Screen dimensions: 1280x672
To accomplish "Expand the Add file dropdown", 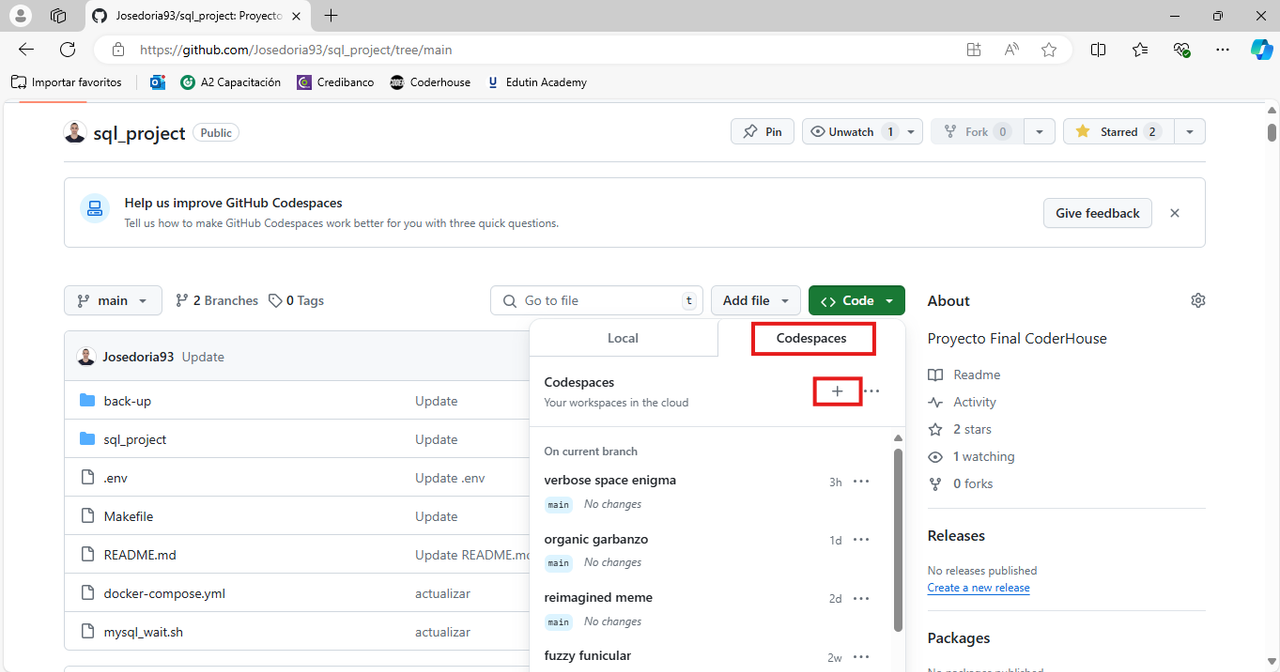I will pos(755,301).
